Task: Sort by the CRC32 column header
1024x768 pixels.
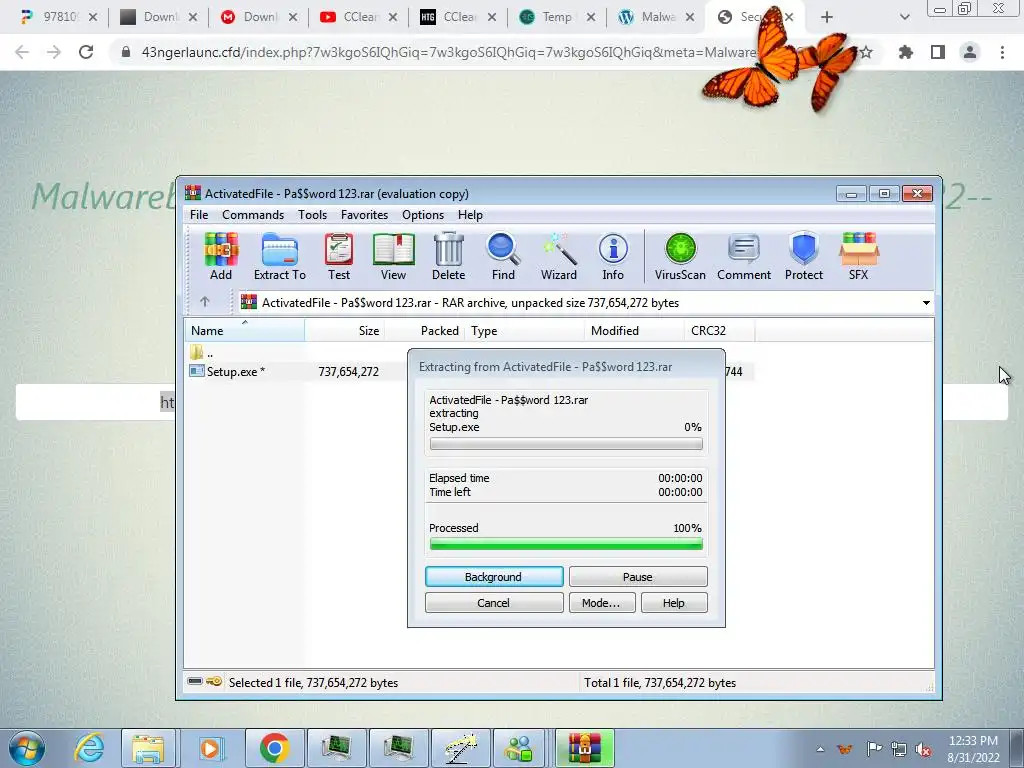Action: [x=719, y=330]
